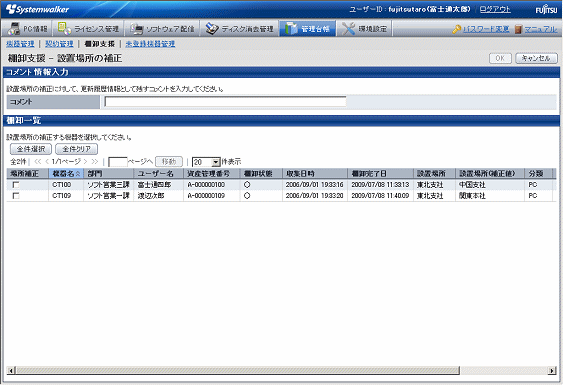Go to the 機器管理 sub-tab
Screen dimensions: 563x385
click(20, 44)
